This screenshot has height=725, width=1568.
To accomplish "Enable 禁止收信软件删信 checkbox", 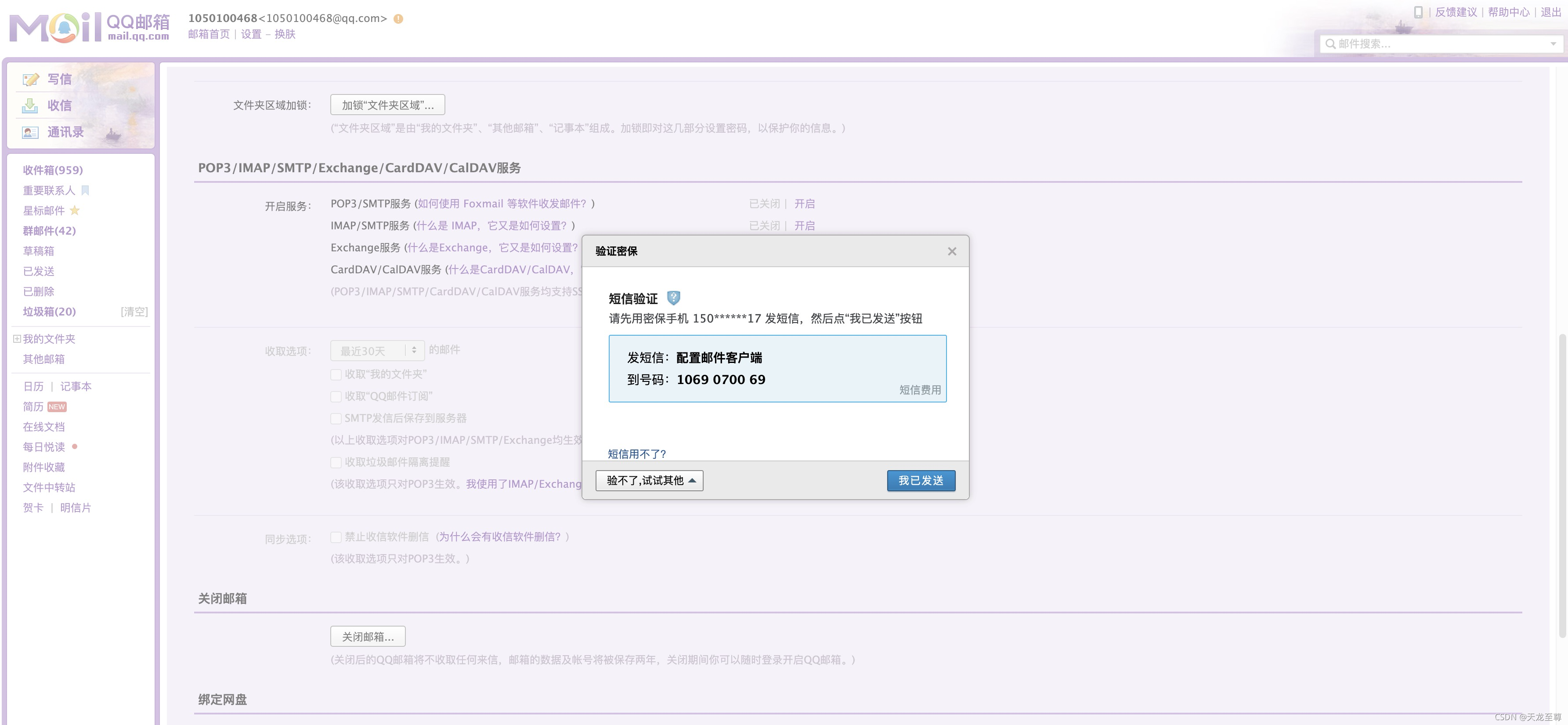I will (336, 537).
